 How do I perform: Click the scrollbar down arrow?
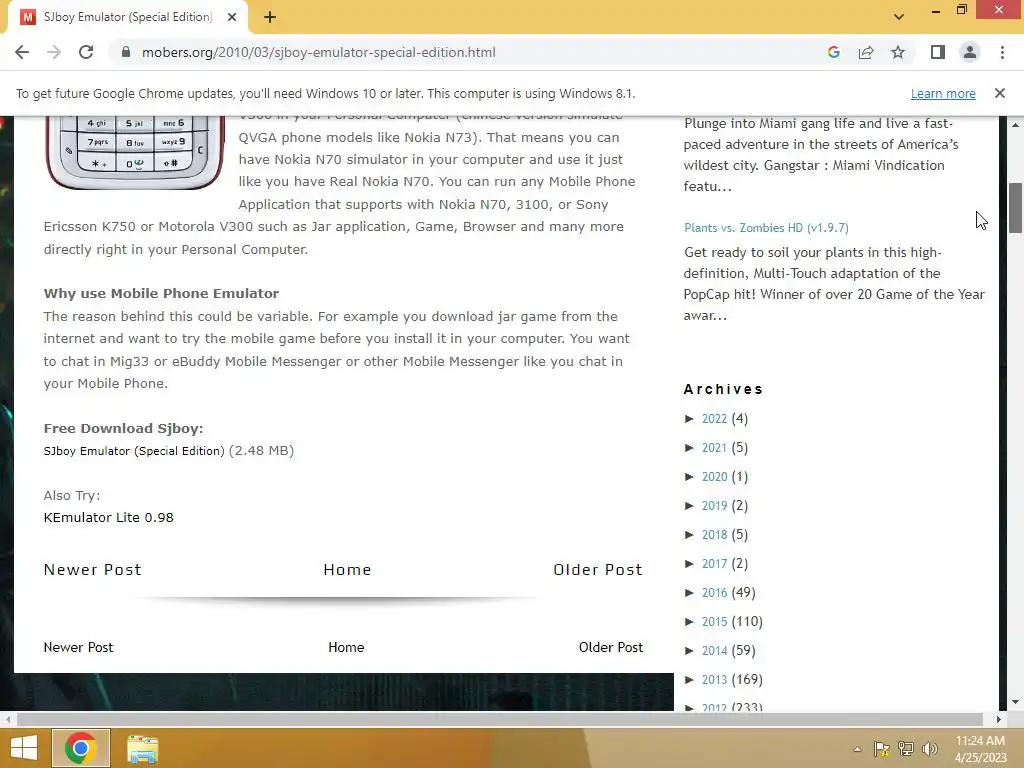1015,702
